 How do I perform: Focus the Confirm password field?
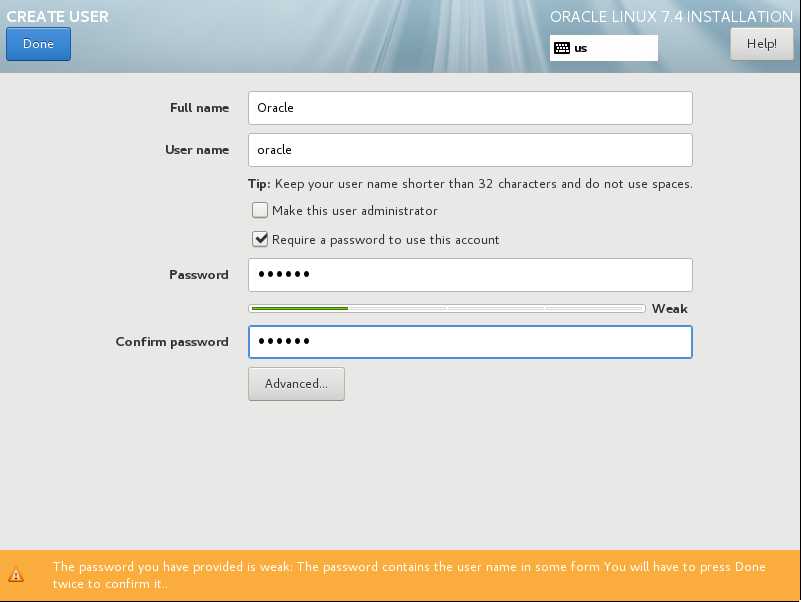click(x=470, y=342)
